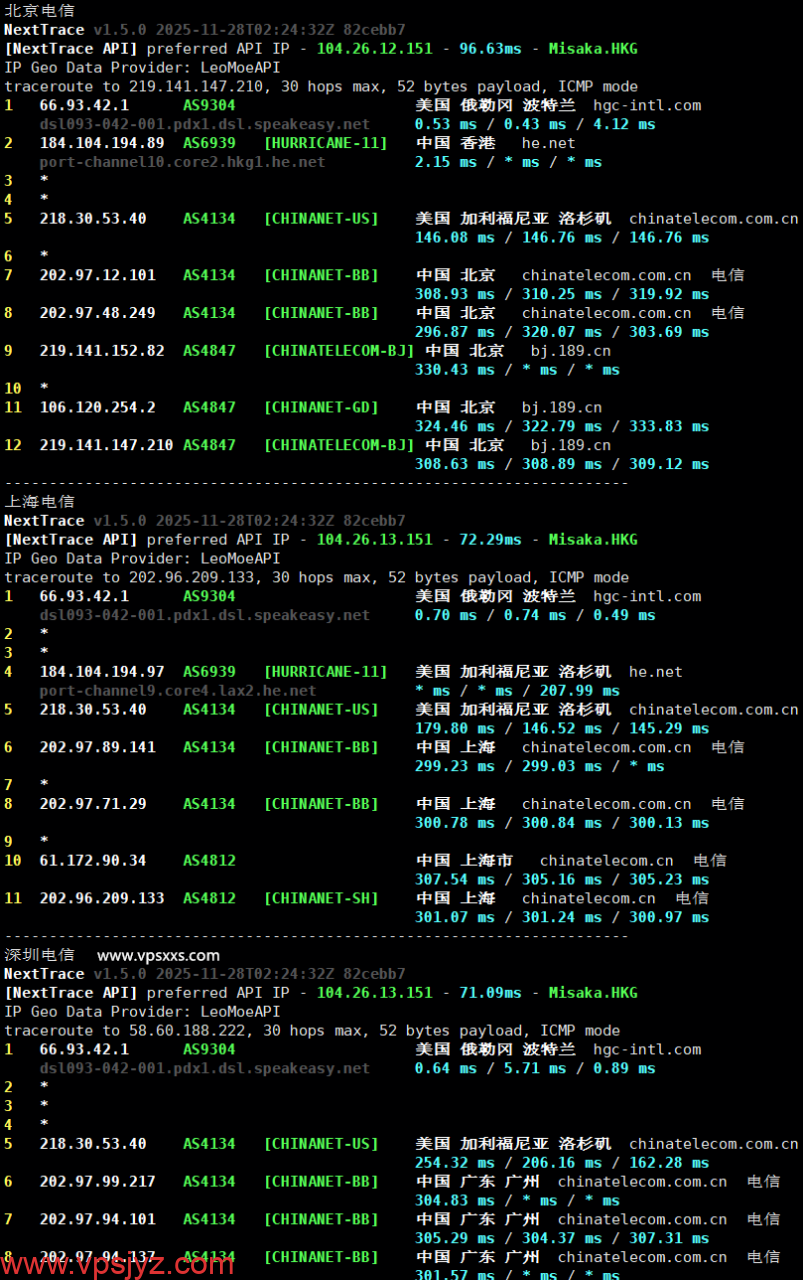This screenshot has height=1280, width=803.
Task: Click the www.vpsxxs.com link beside 深圳电信
Action: tap(158, 955)
